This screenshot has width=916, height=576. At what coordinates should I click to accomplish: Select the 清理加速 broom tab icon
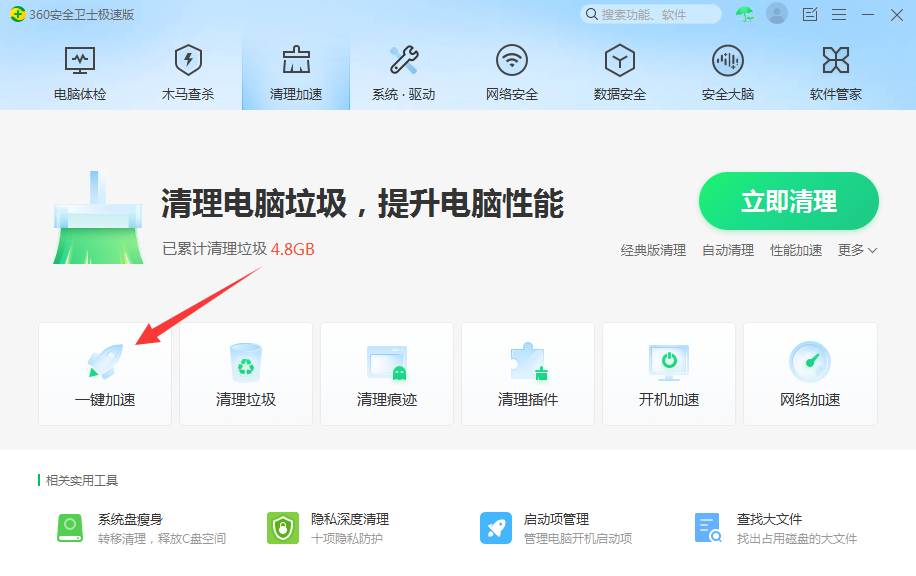coord(296,60)
